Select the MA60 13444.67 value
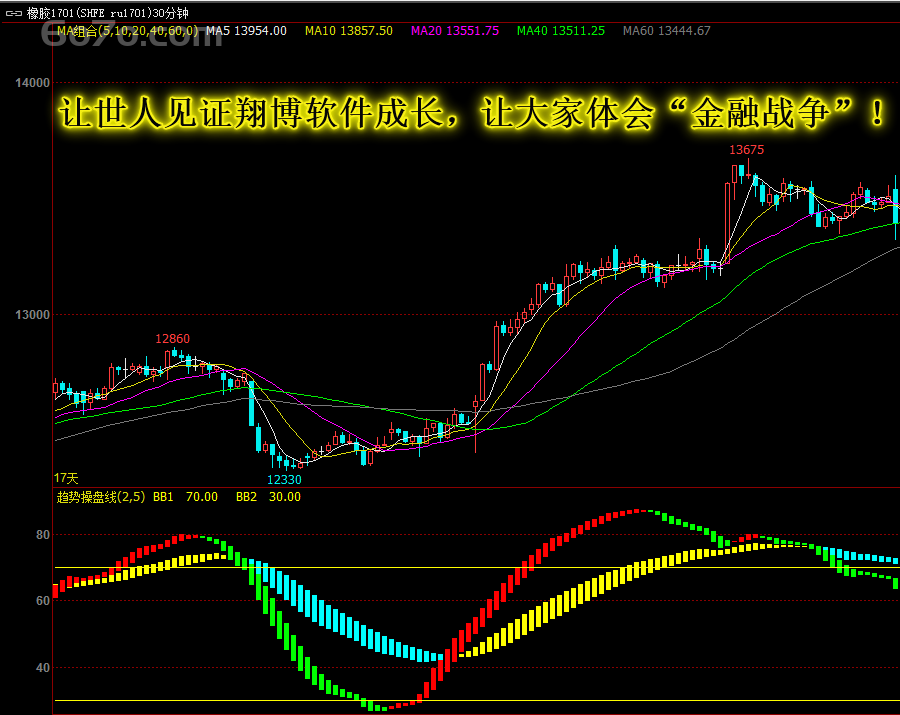This screenshot has height=715, width=900. 666,31
